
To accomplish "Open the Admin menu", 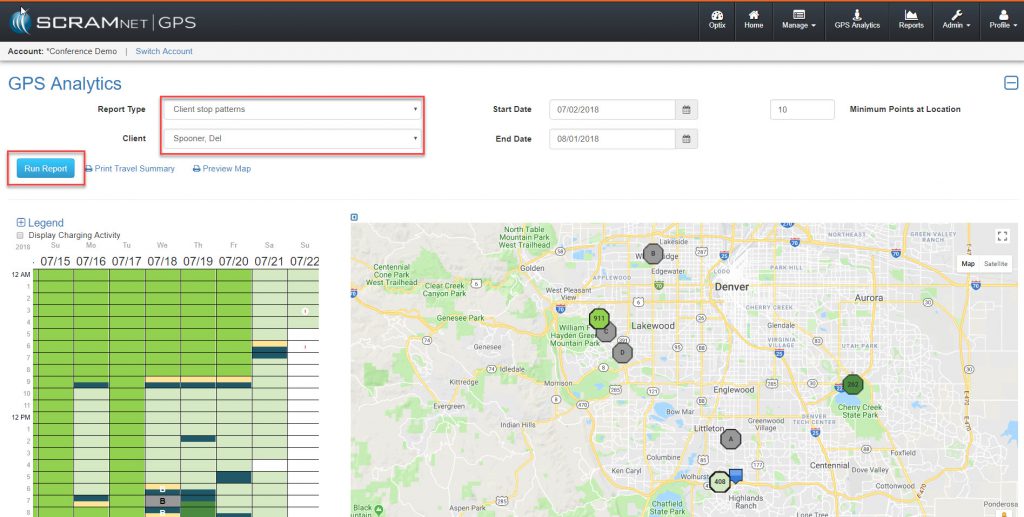I will (956, 19).
